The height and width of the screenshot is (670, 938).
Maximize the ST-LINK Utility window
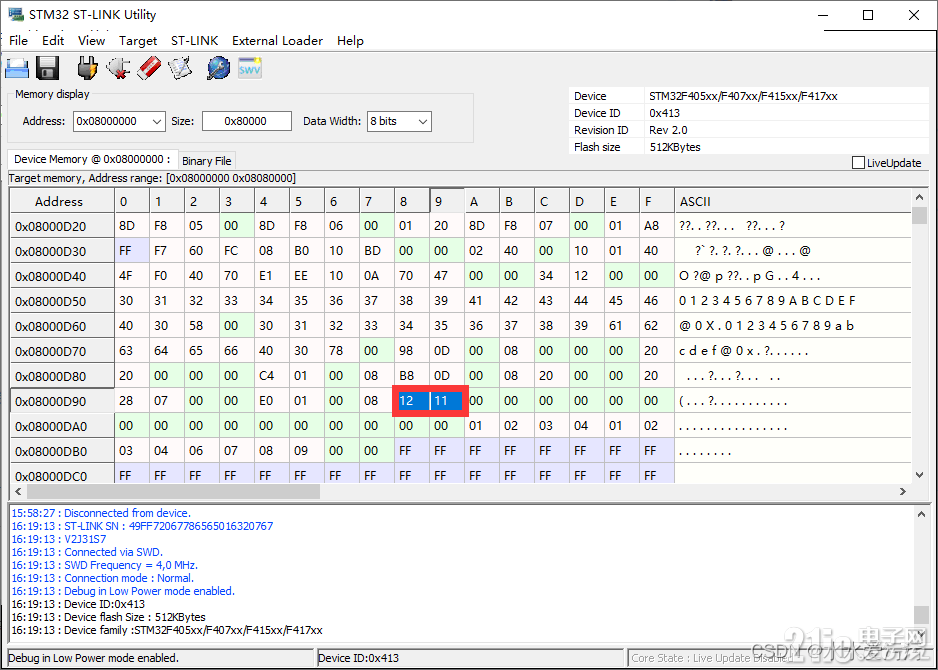point(868,15)
